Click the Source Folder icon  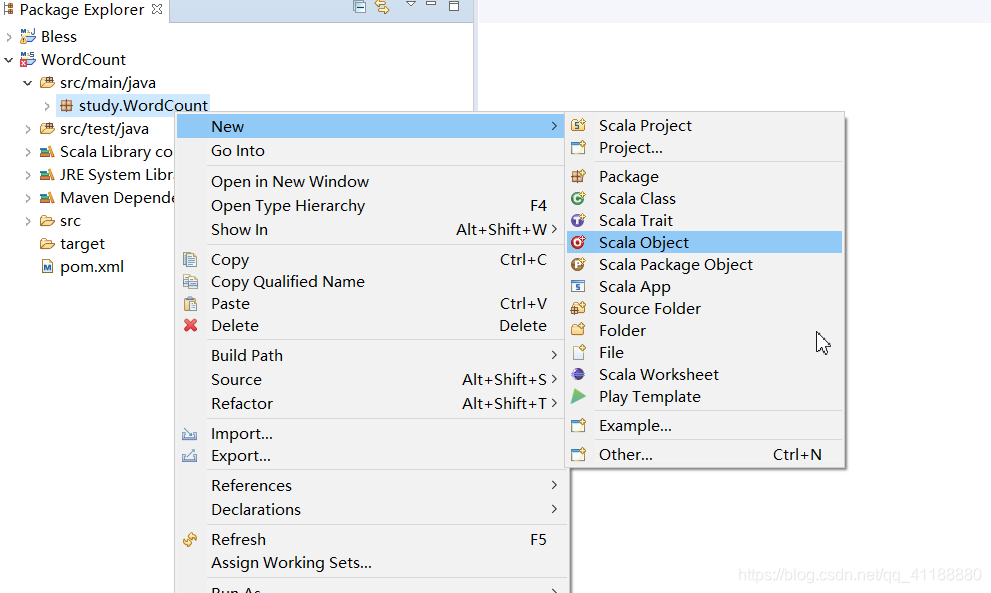point(578,309)
